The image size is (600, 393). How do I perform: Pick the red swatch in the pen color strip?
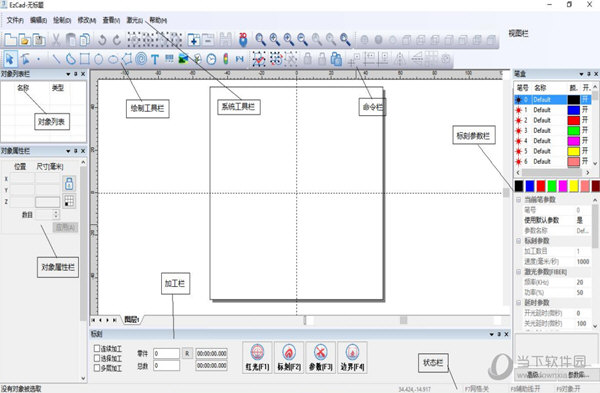[x=541, y=186]
